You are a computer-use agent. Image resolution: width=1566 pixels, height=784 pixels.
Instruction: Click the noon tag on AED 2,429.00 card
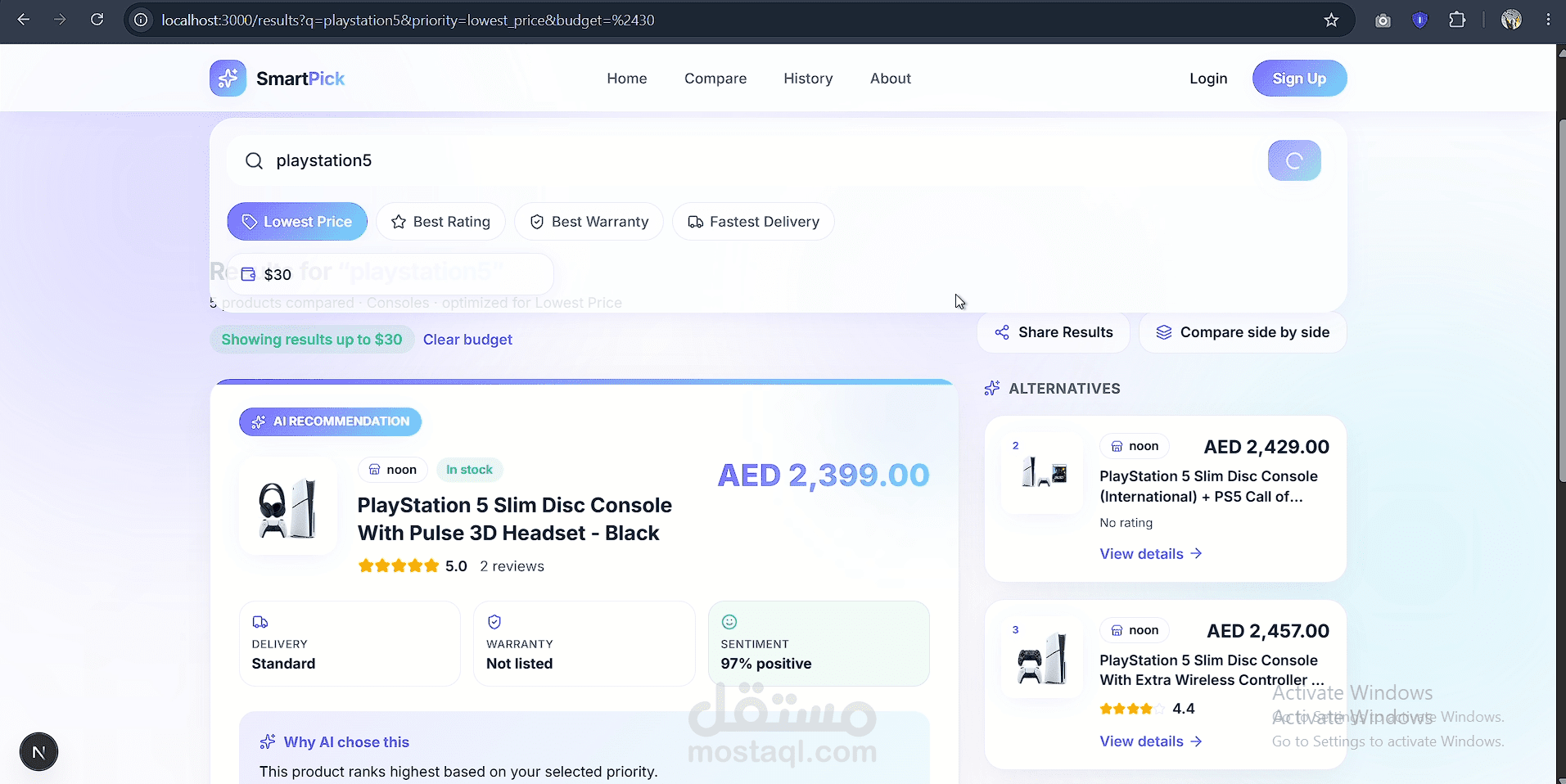click(1135, 446)
